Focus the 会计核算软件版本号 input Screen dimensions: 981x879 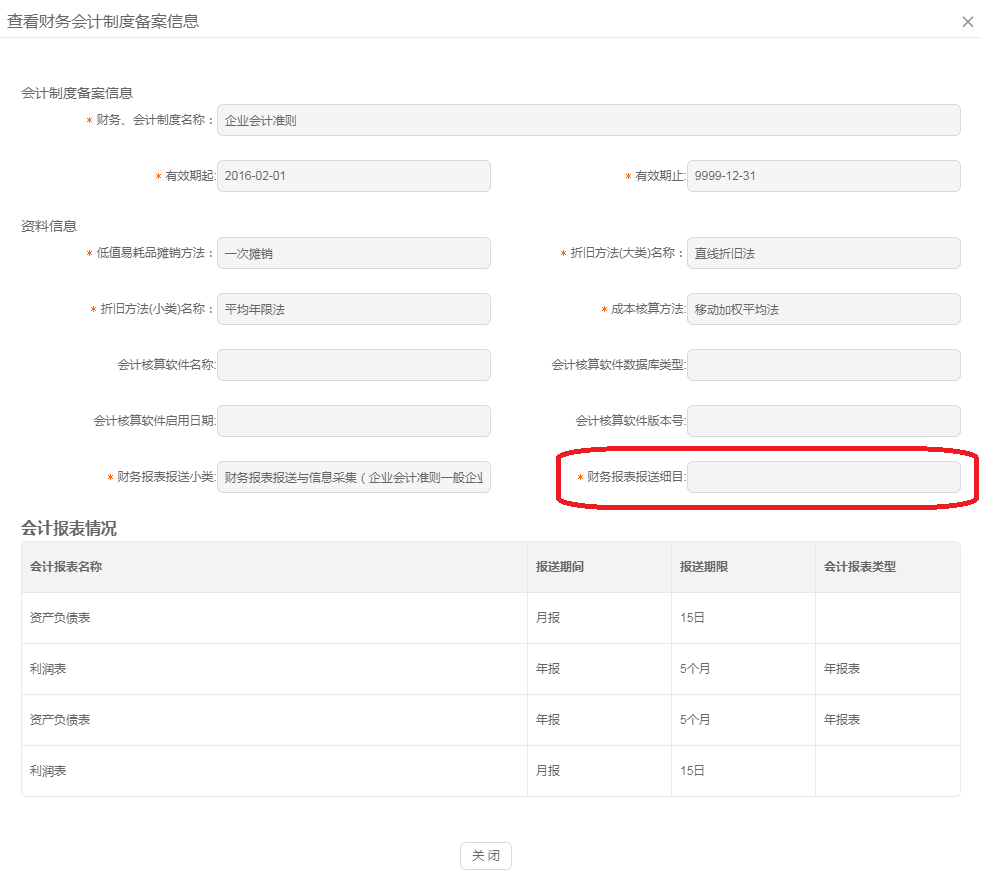point(823,421)
